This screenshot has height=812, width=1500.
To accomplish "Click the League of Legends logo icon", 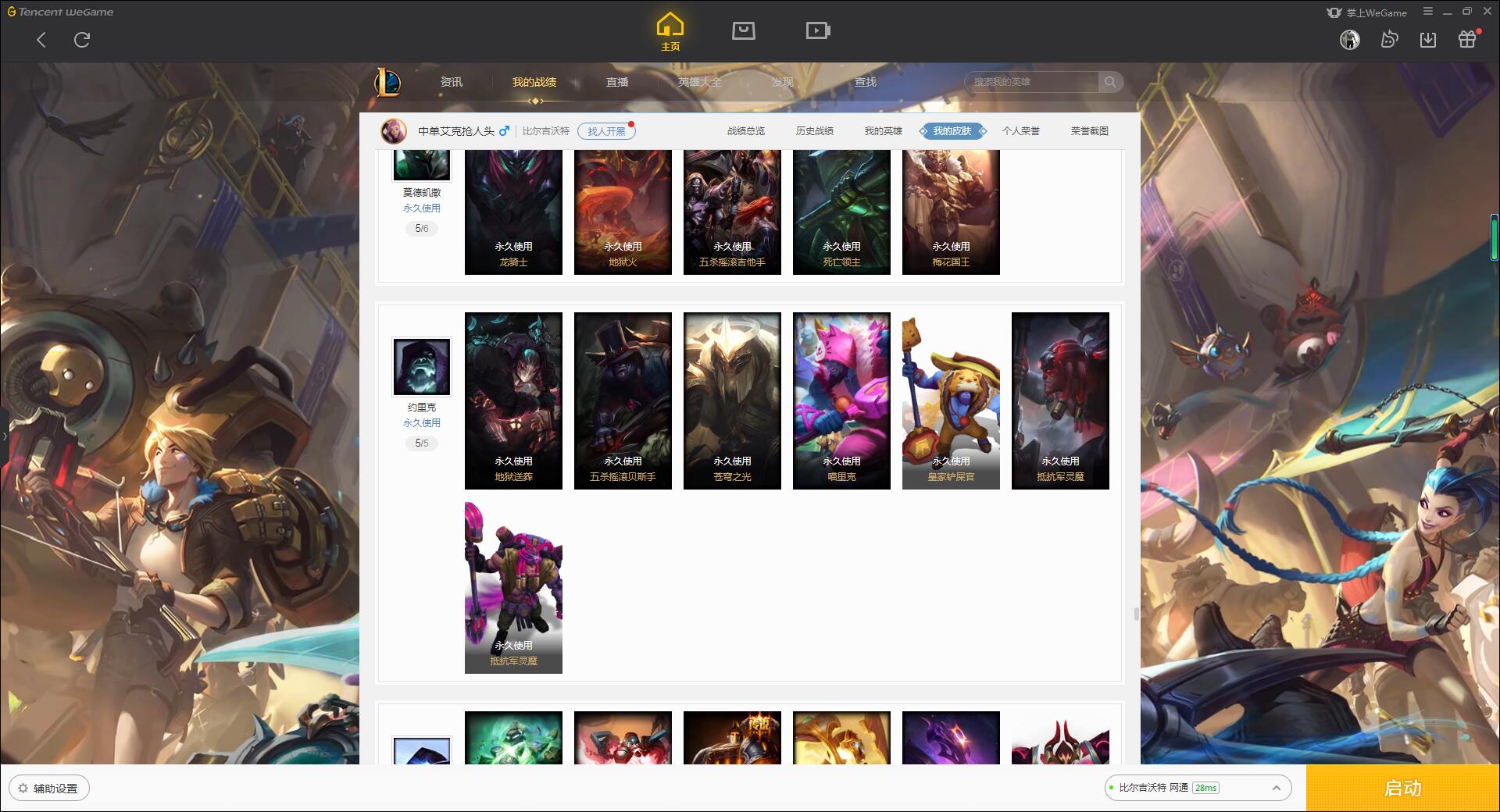I will click(x=387, y=82).
